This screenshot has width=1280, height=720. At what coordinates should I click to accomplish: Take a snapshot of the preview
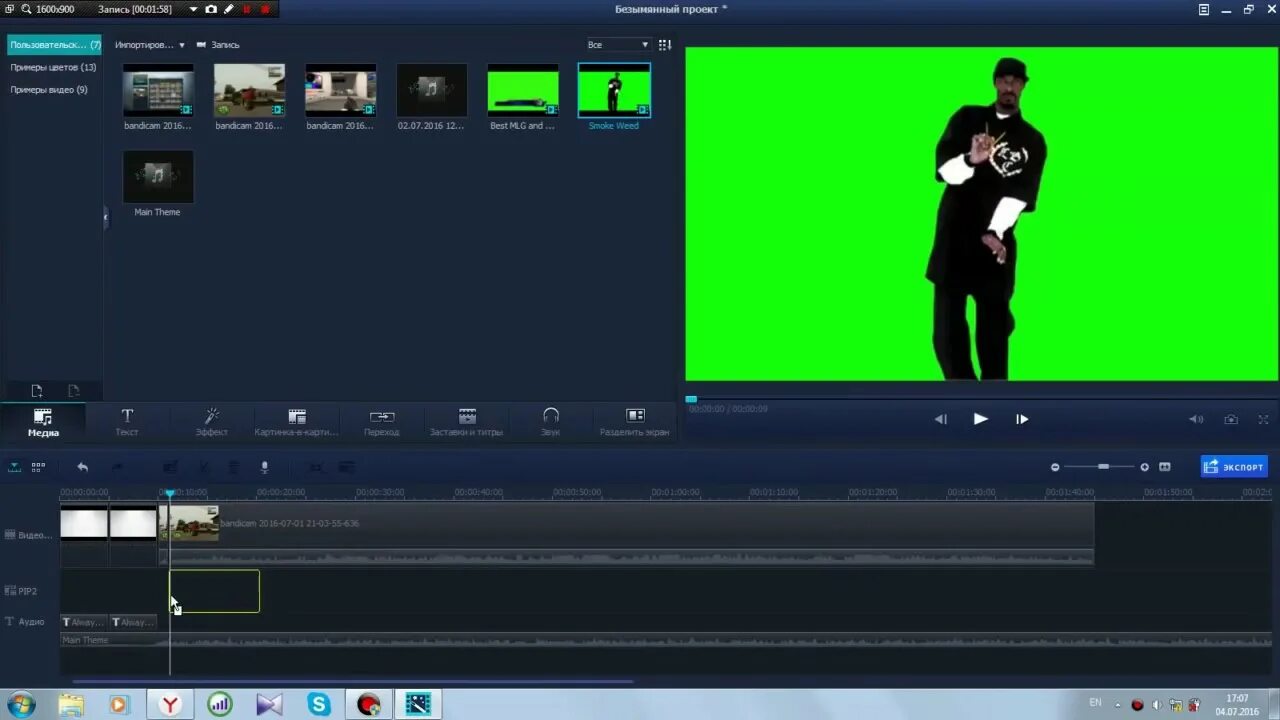click(1231, 419)
